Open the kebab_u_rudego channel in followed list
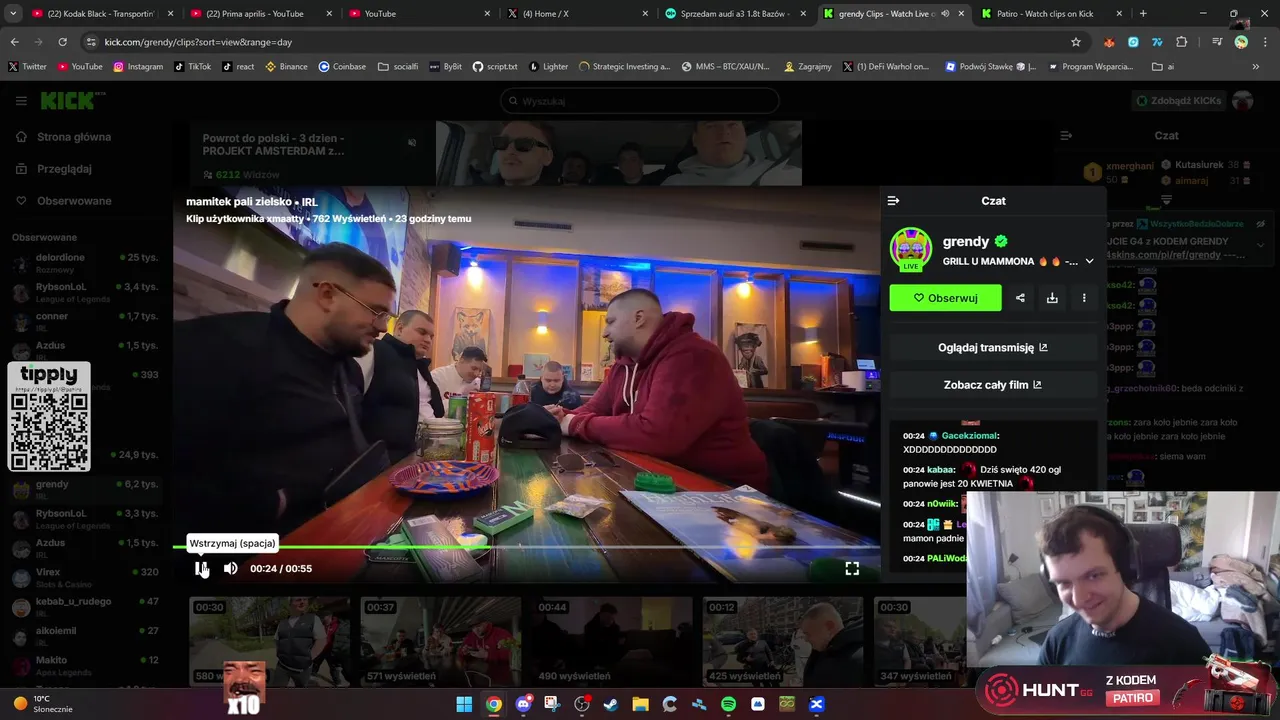This screenshot has height=720, width=1280. [x=85, y=607]
